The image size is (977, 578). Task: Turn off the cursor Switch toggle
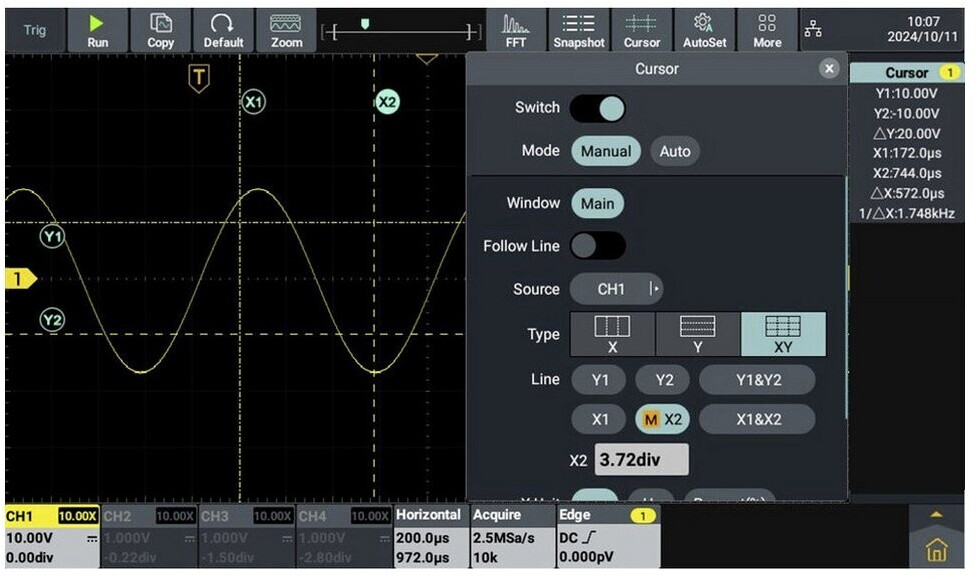(x=597, y=108)
